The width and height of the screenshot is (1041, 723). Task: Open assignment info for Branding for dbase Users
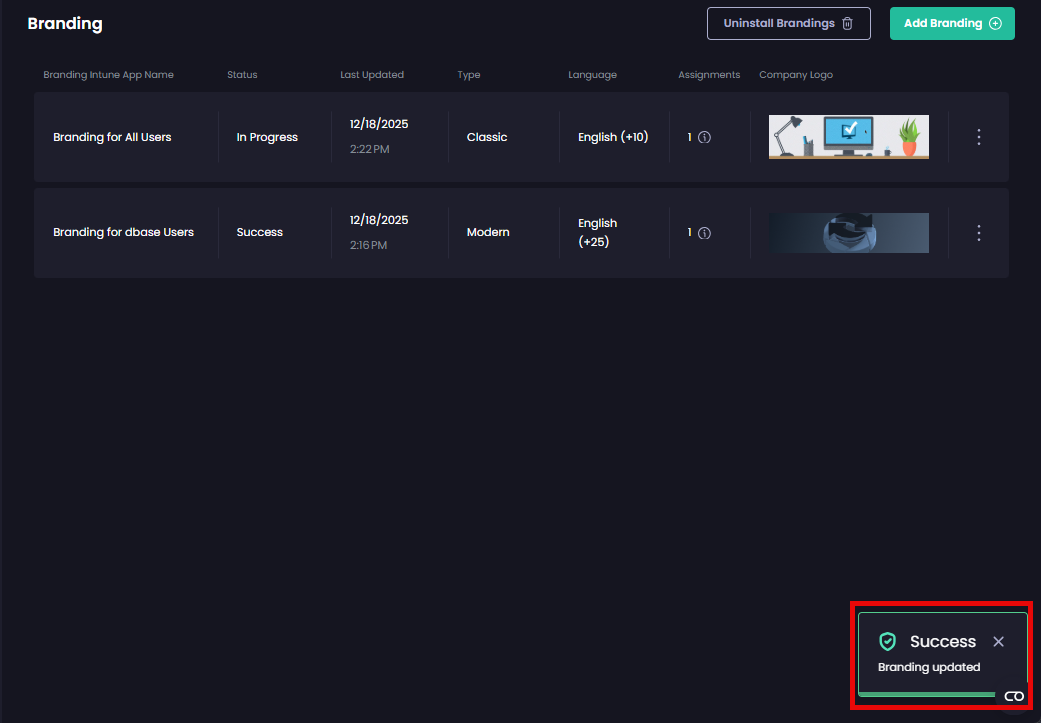pyautogui.click(x=704, y=233)
